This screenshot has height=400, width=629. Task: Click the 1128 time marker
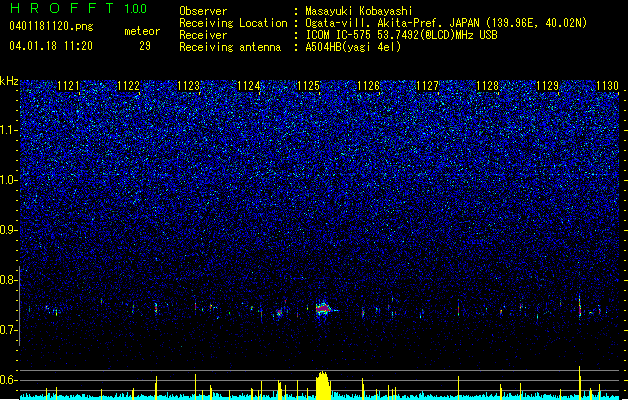click(487, 86)
